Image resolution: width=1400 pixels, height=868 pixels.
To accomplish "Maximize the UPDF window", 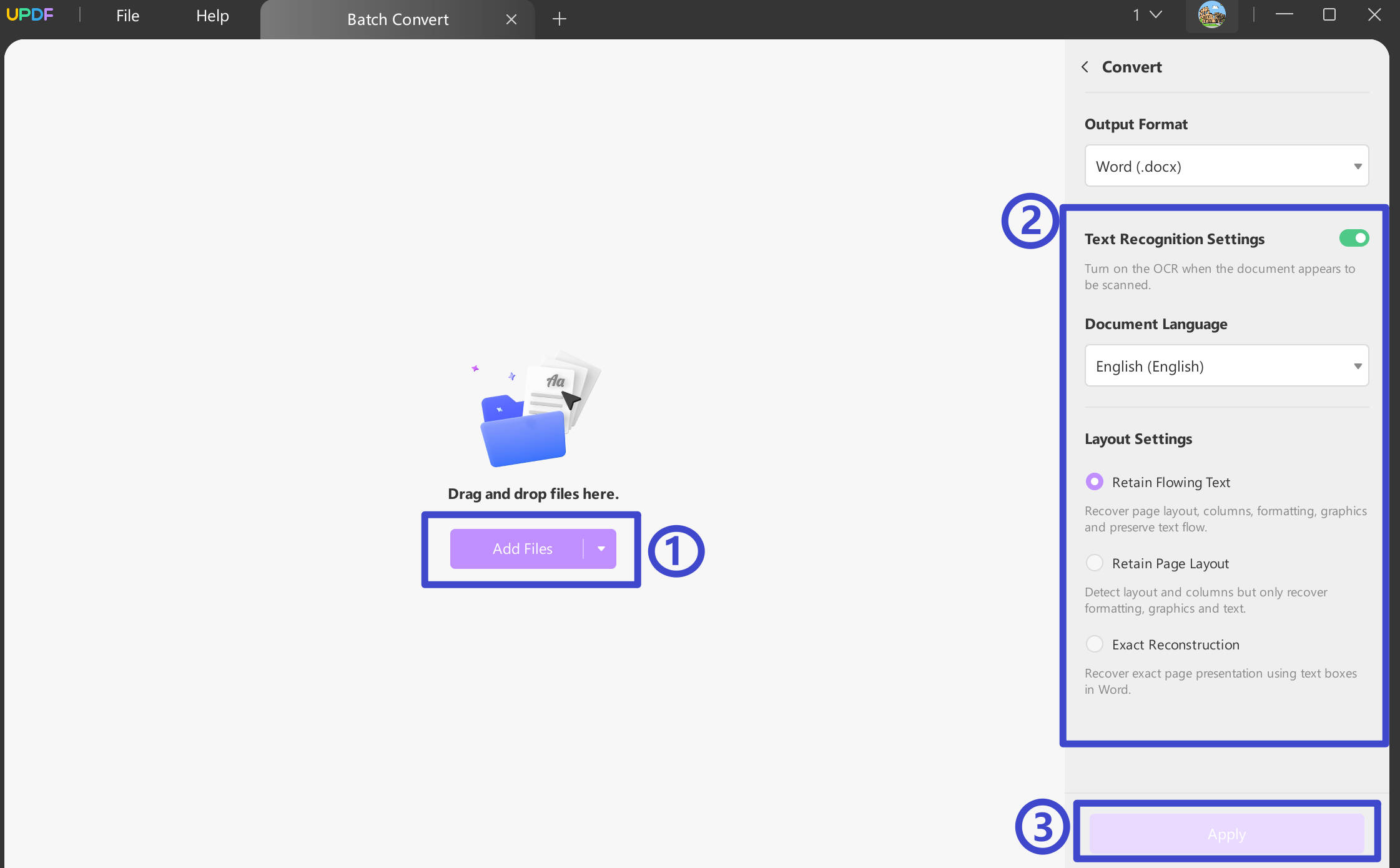I will pyautogui.click(x=1329, y=15).
